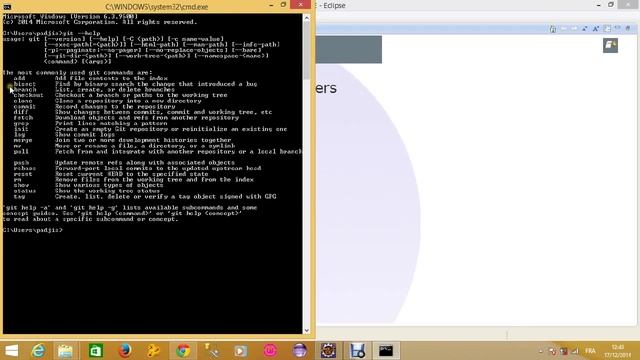Open Customize Page in Eclipse Welcome toolbar

tap(607, 29)
